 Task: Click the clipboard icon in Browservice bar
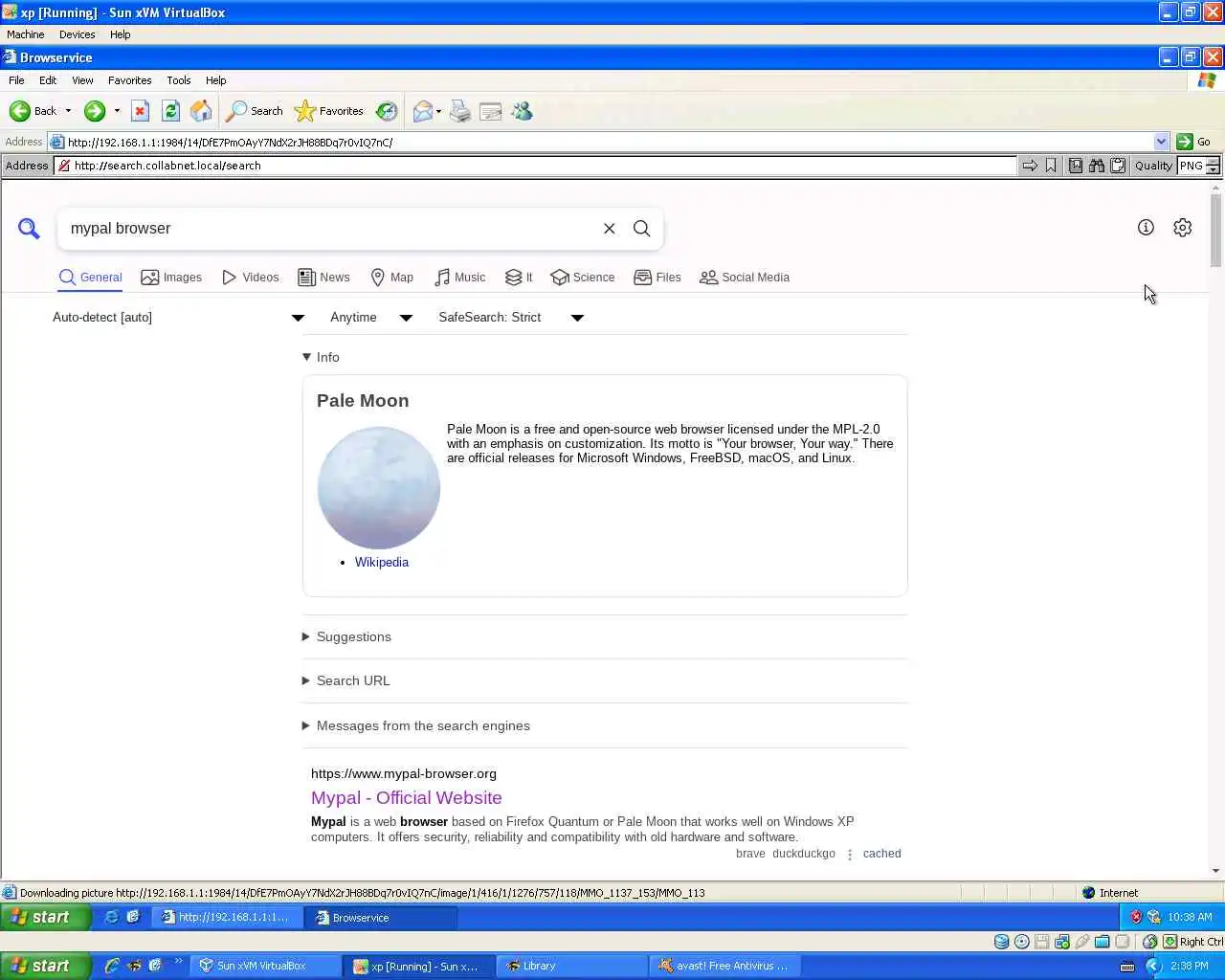(1118, 166)
